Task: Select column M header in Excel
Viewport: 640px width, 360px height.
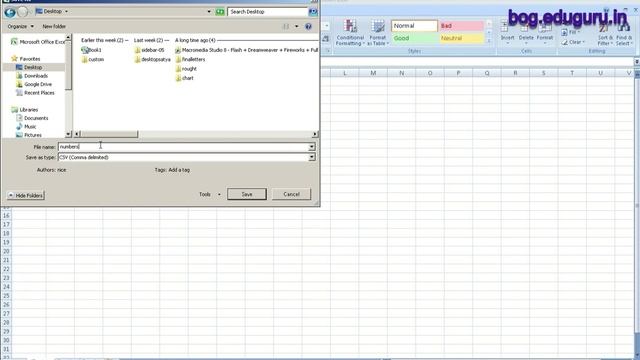Action: tap(373, 73)
